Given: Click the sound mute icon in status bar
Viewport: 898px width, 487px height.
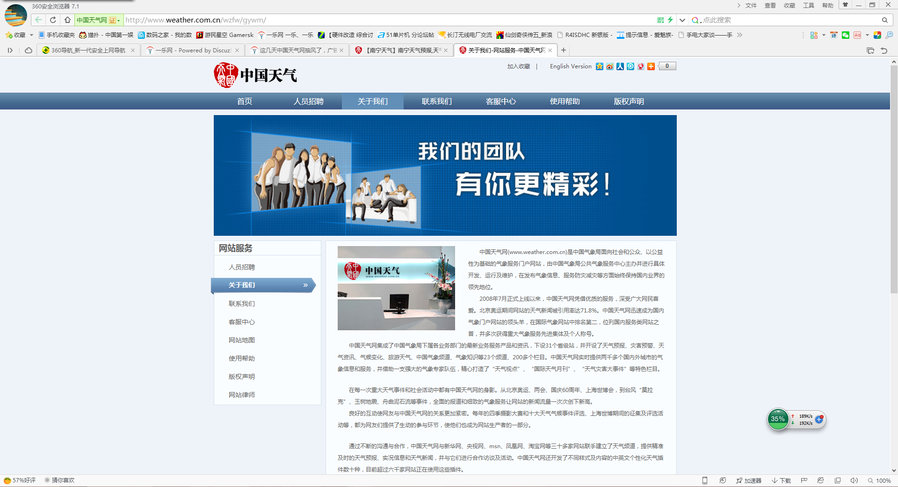Looking at the screenshot, I should 854,481.
